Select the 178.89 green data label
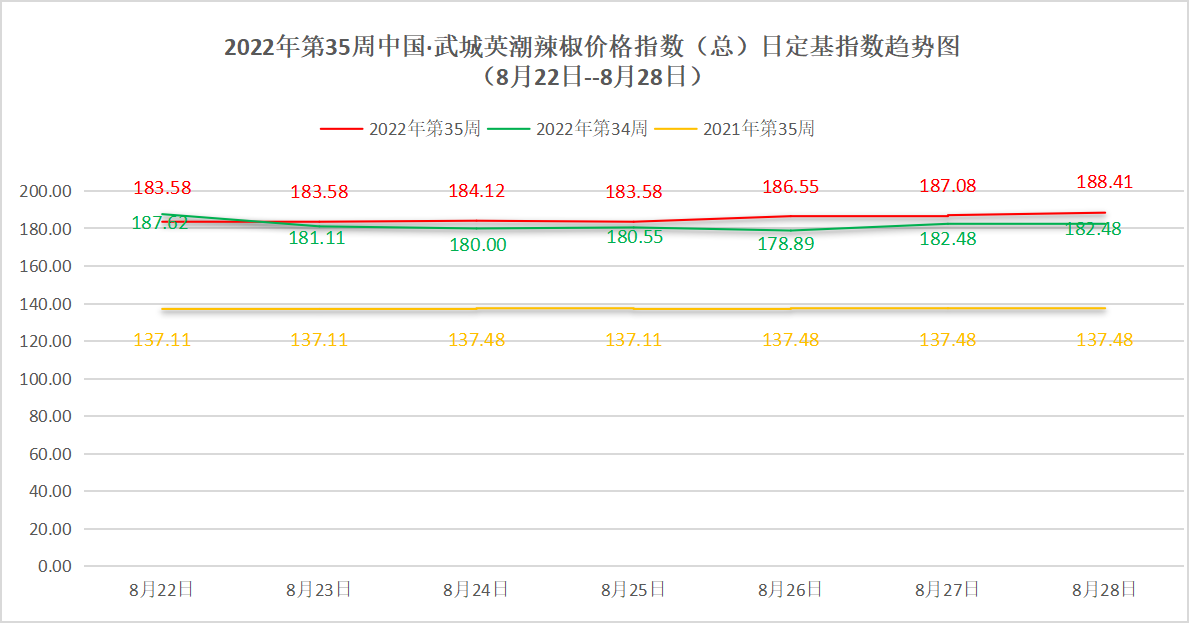 pos(790,243)
